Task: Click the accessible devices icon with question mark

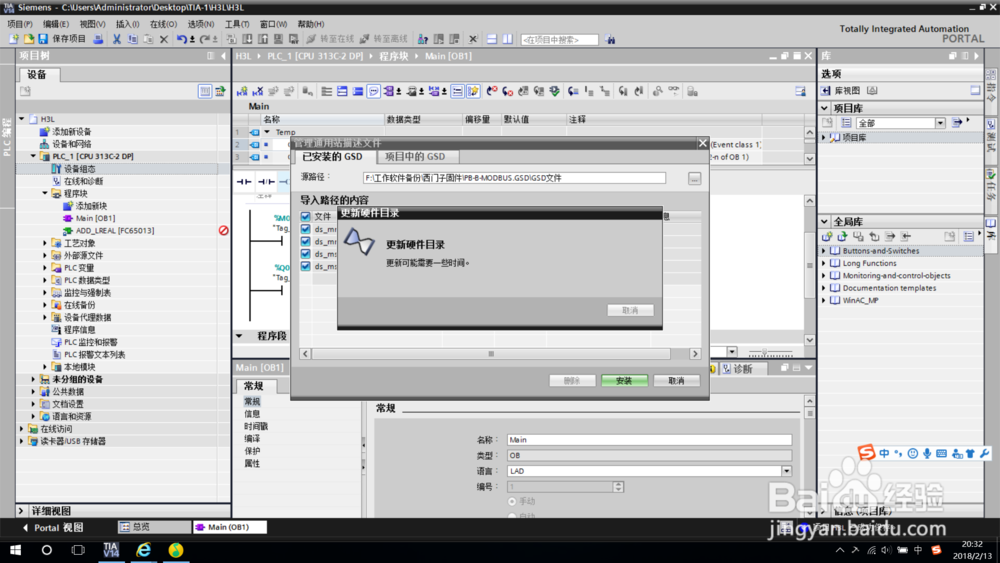Action: click(x=423, y=39)
